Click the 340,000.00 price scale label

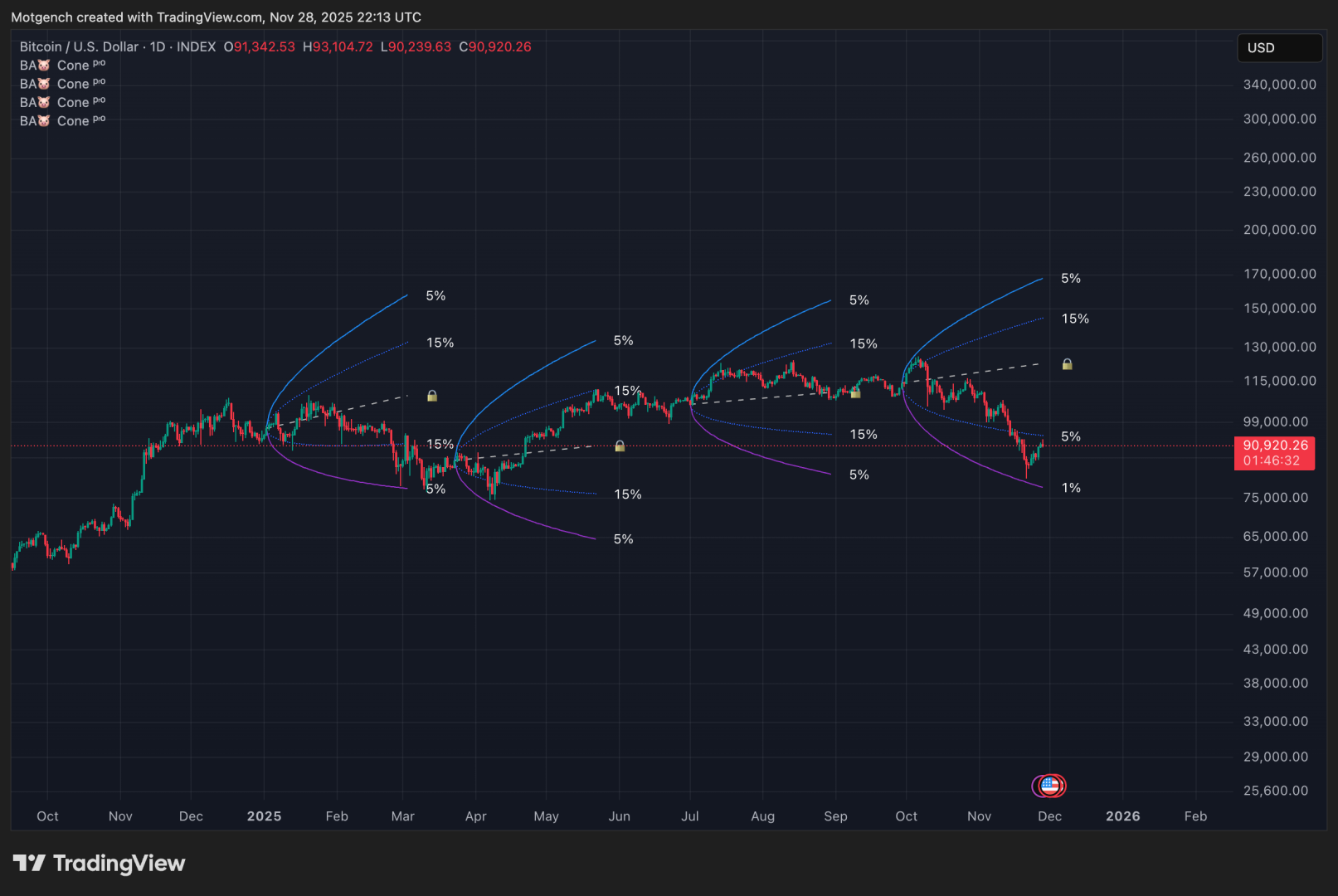point(1279,85)
